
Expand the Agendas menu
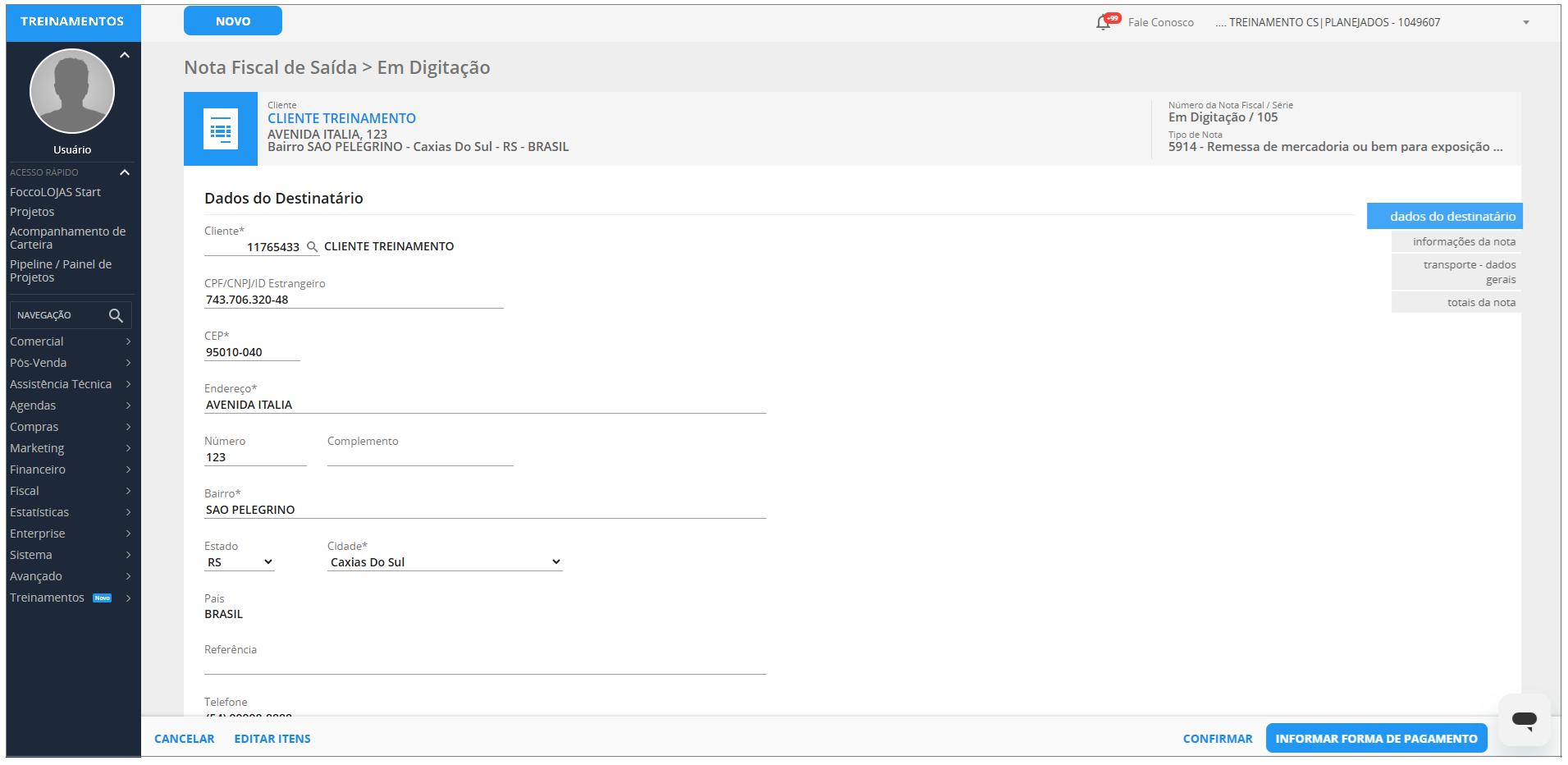coord(71,405)
